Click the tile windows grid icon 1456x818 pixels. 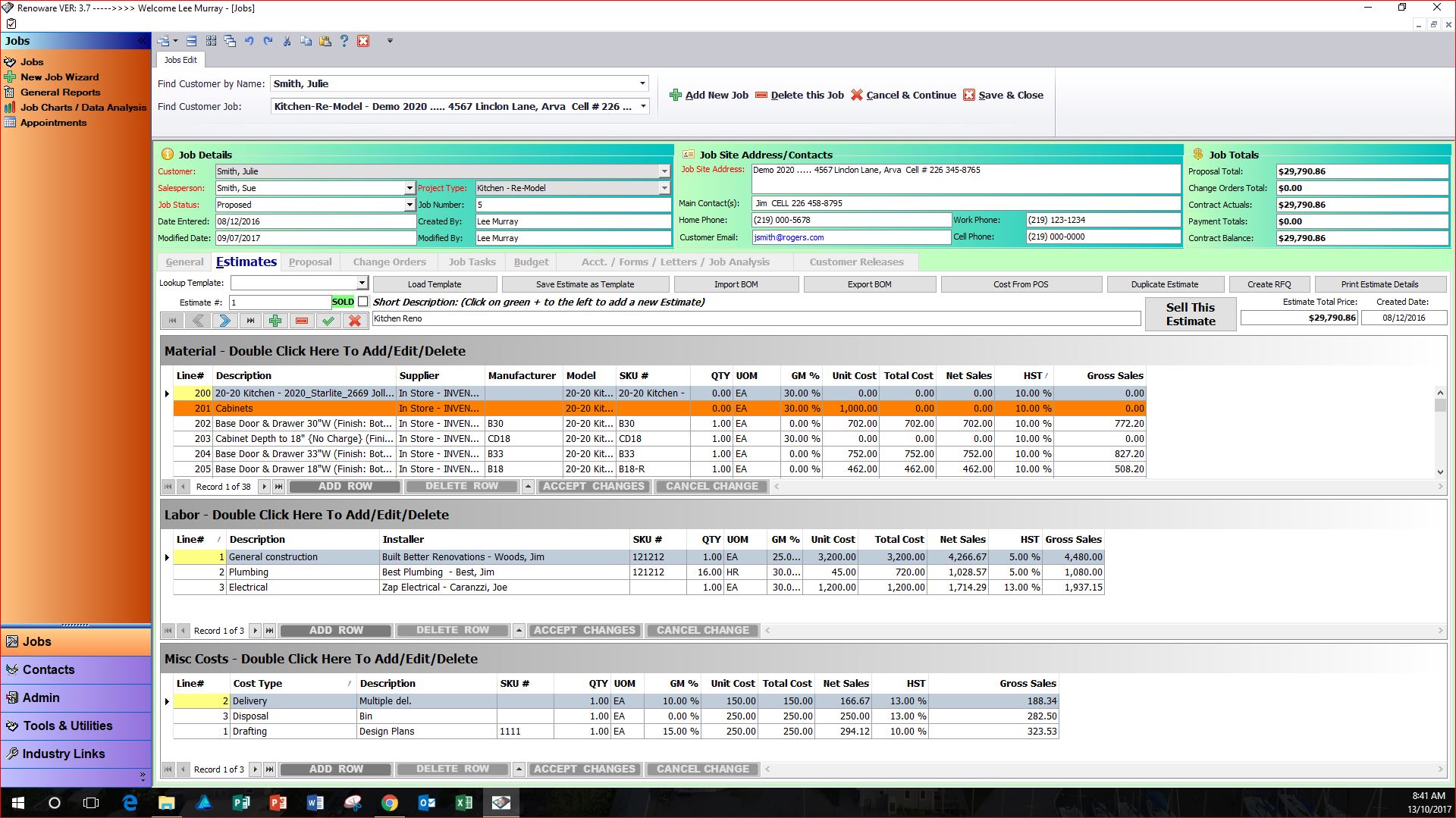(211, 41)
